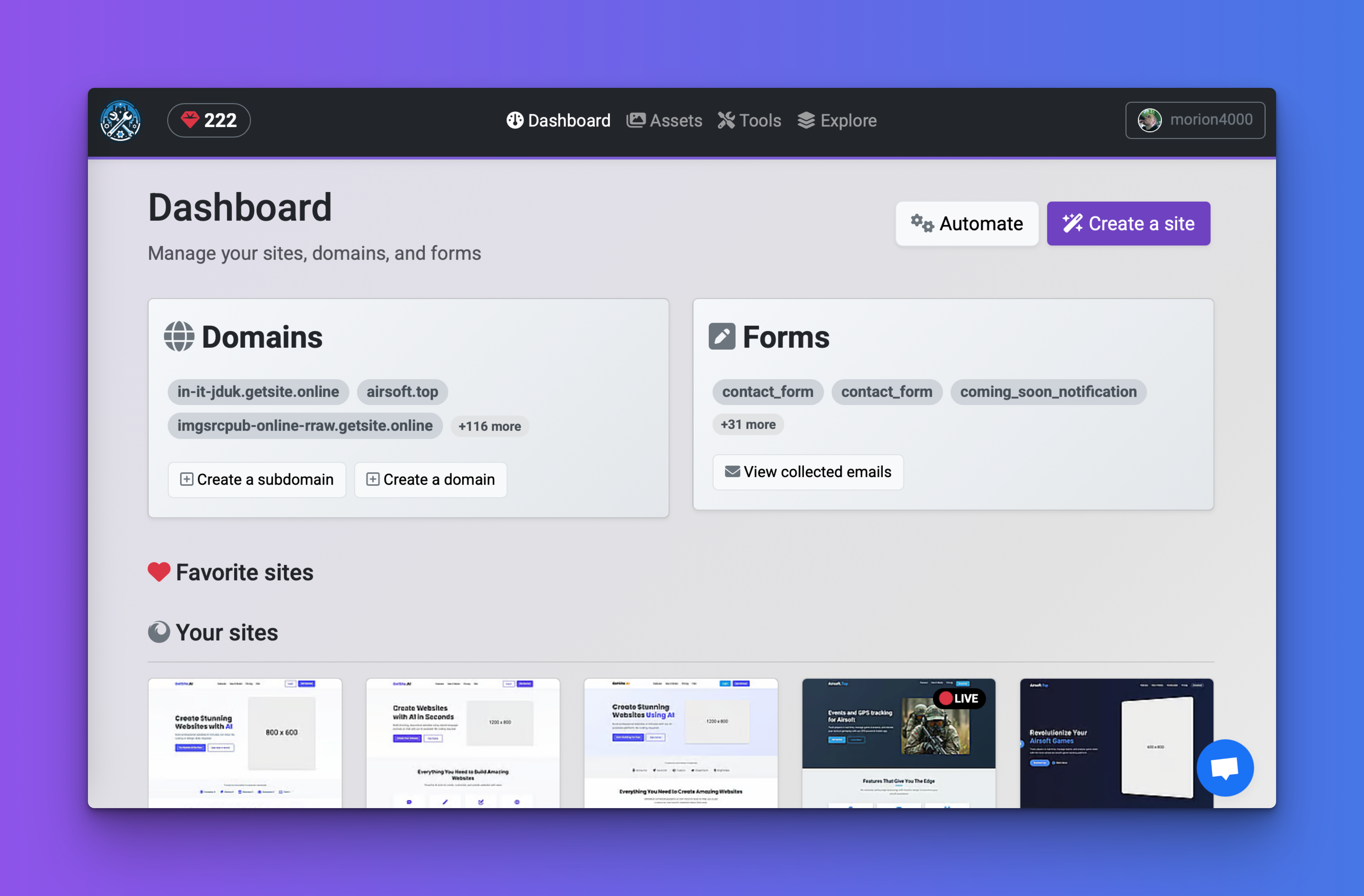Select the coming_soon_notification form chip
The image size is (1364, 896).
pyautogui.click(x=1049, y=392)
